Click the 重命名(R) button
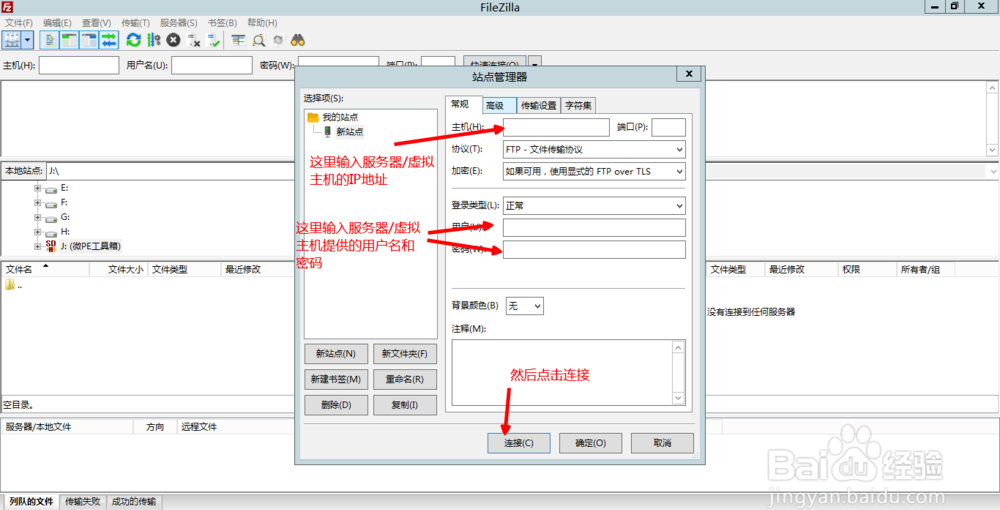The width and height of the screenshot is (1000, 510). (x=405, y=379)
